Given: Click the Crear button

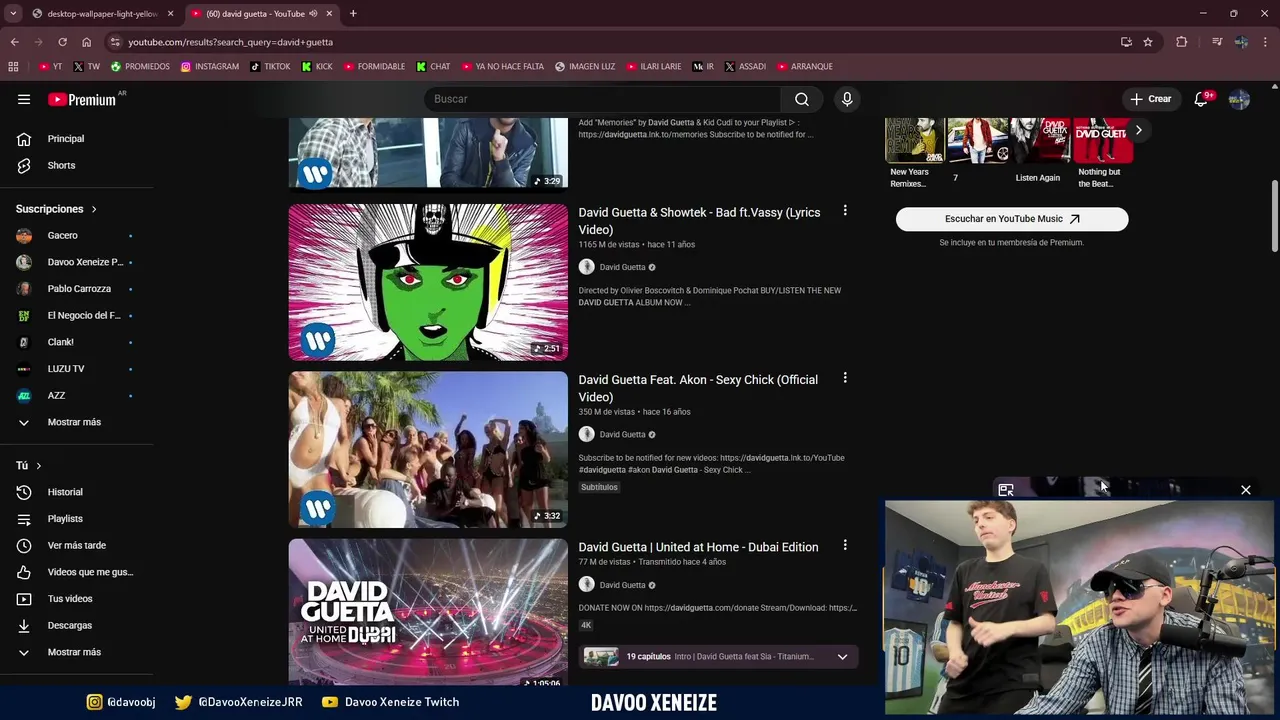Looking at the screenshot, I should [1151, 99].
